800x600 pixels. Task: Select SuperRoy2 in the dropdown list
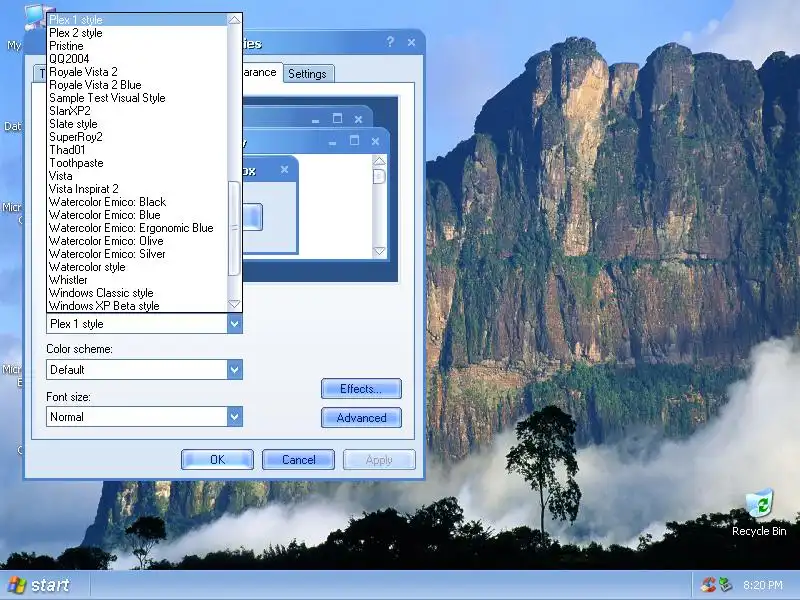click(137, 137)
